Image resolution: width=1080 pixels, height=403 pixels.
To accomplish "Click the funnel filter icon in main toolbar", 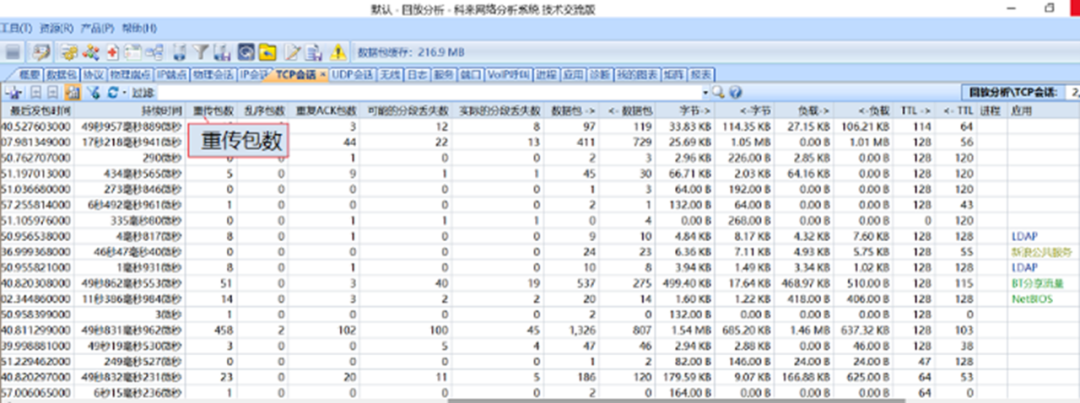I will point(200,52).
